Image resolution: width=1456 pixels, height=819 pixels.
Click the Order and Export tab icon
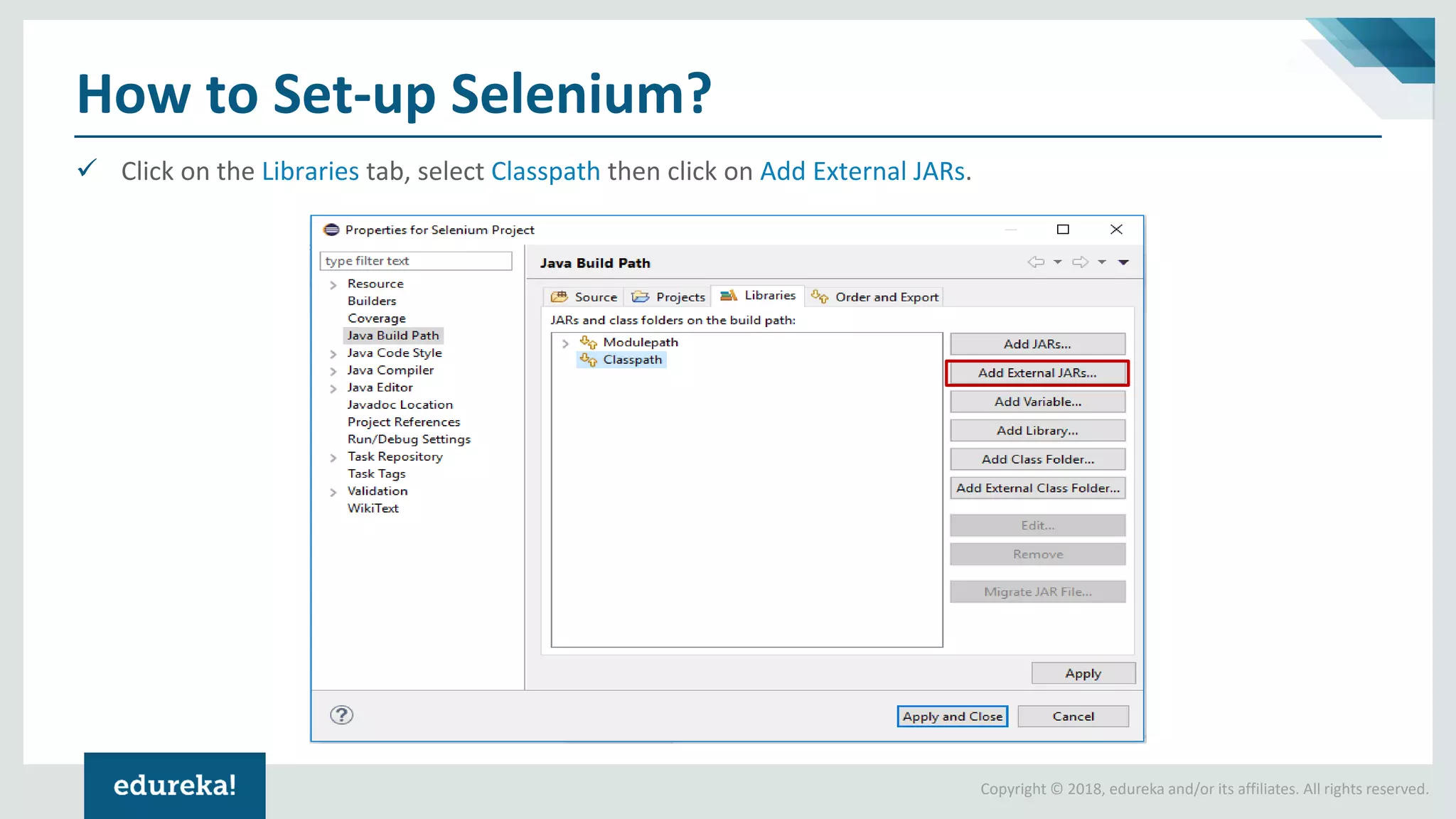820,296
